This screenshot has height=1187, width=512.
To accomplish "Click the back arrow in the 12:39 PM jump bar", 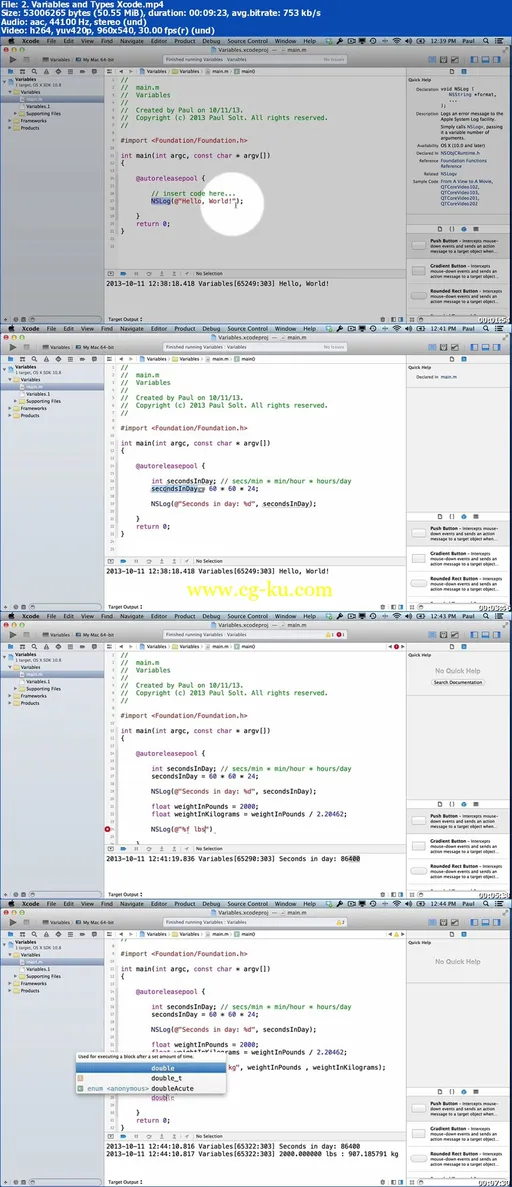I will click(121, 72).
